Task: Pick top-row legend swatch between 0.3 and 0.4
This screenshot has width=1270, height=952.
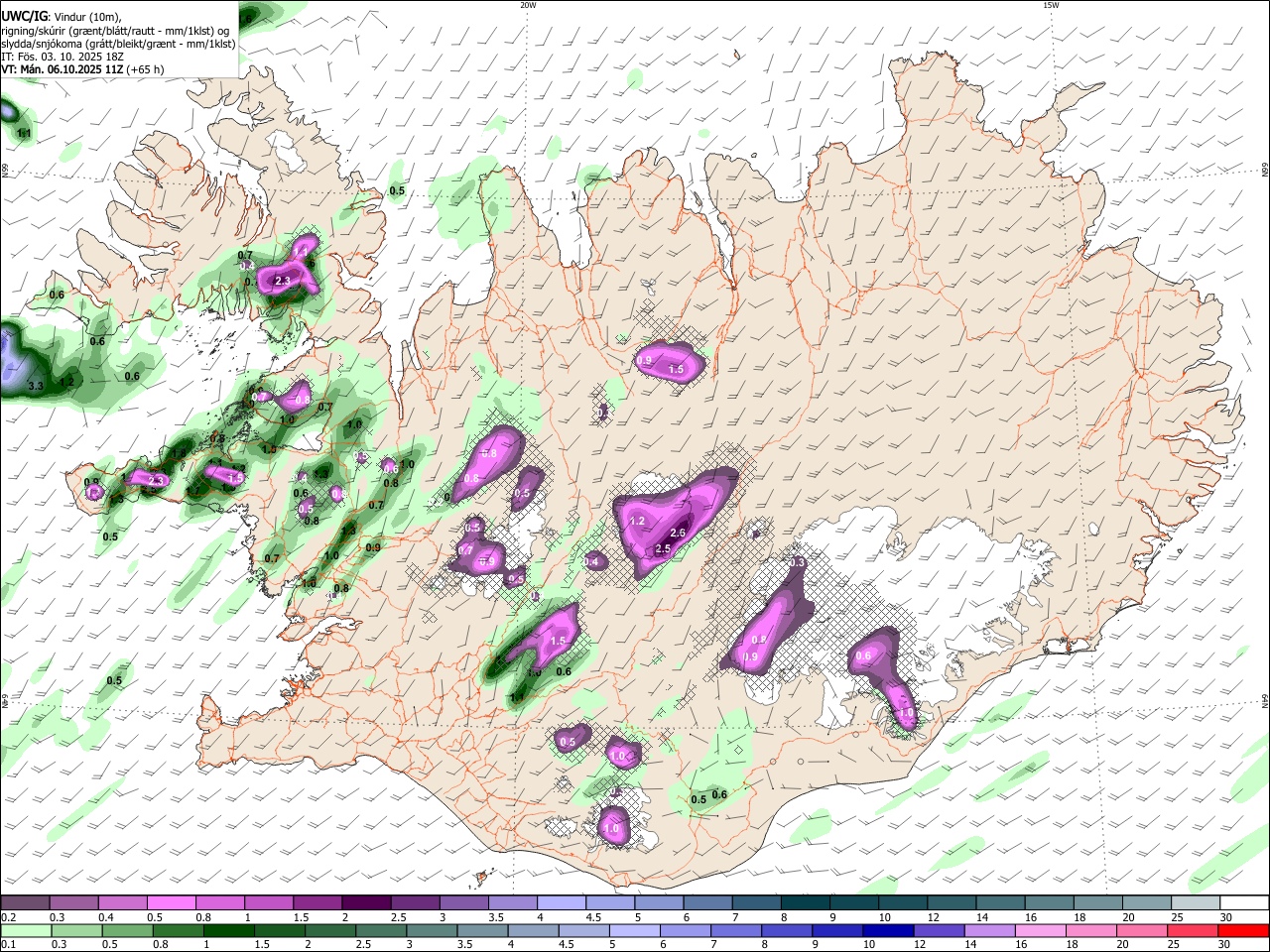Action: pos(73,903)
